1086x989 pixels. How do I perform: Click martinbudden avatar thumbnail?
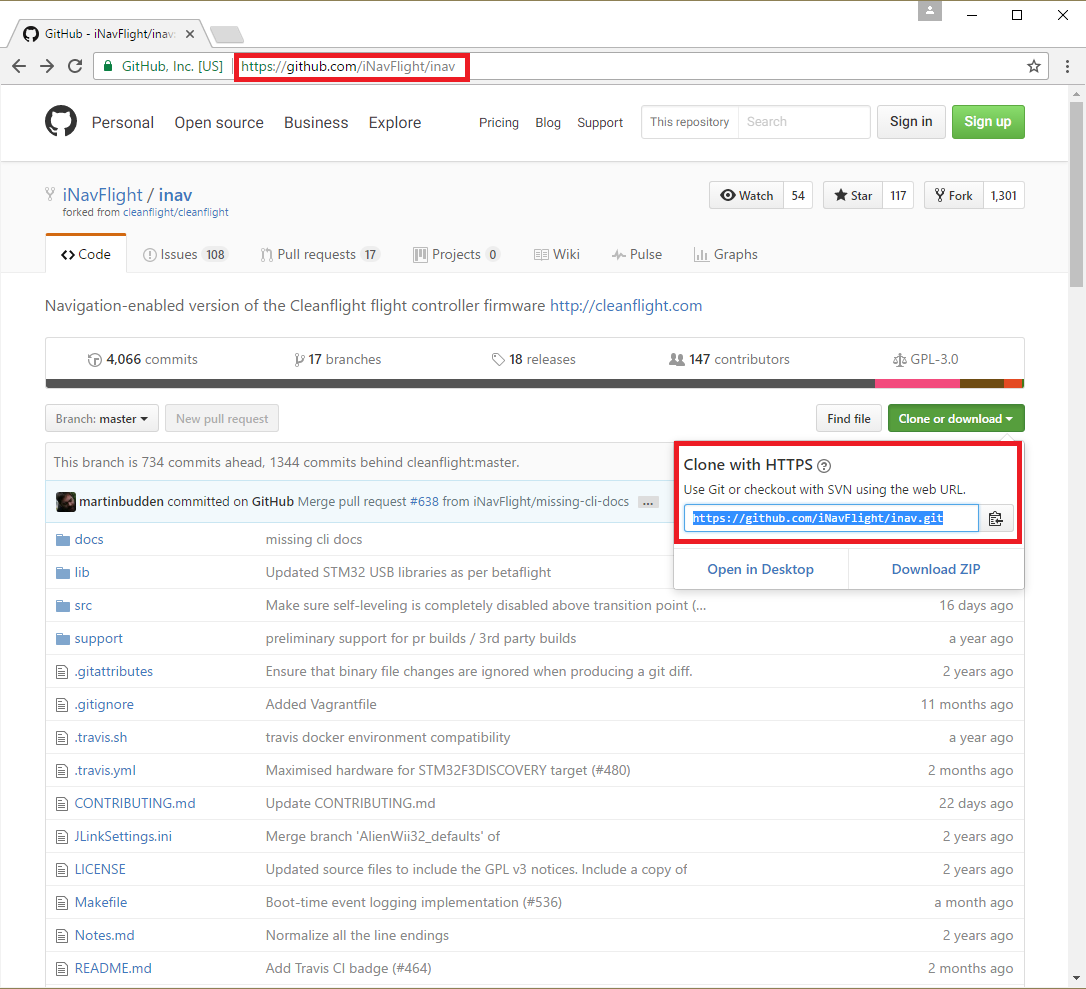pyautogui.click(x=66, y=501)
